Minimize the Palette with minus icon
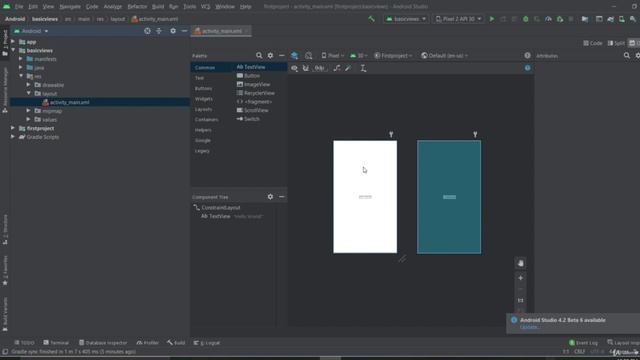The height and width of the screenshot is (360, 640). pyautogui.click(x=282, y=56)
